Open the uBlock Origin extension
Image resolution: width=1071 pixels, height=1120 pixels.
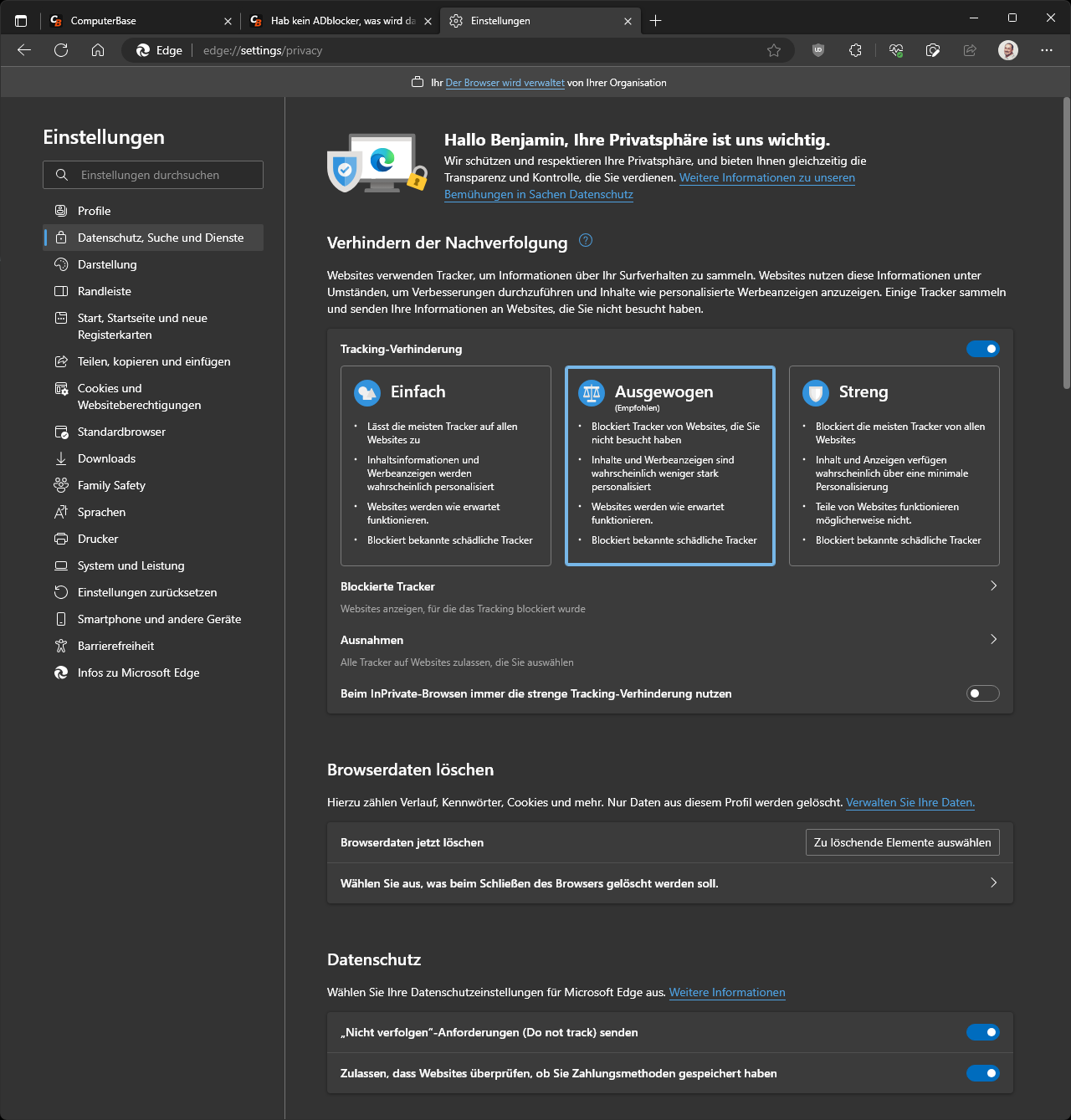(817, 50)
